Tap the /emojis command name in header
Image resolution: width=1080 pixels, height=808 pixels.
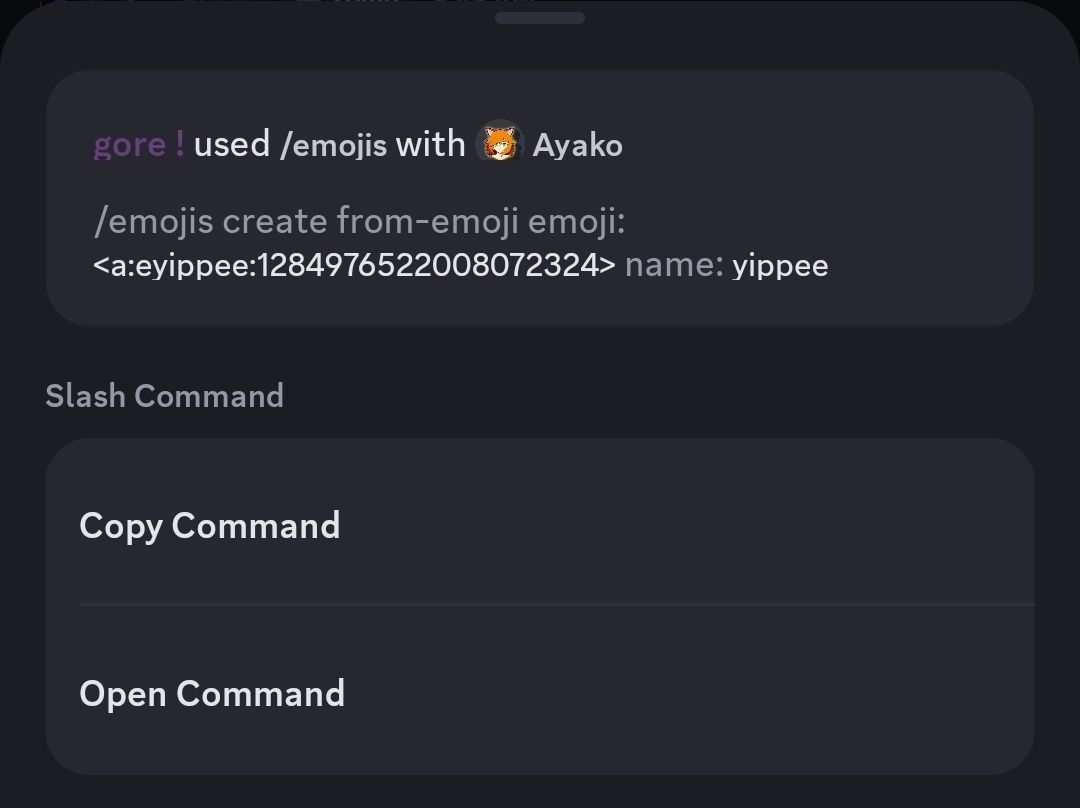click(333, 145)
